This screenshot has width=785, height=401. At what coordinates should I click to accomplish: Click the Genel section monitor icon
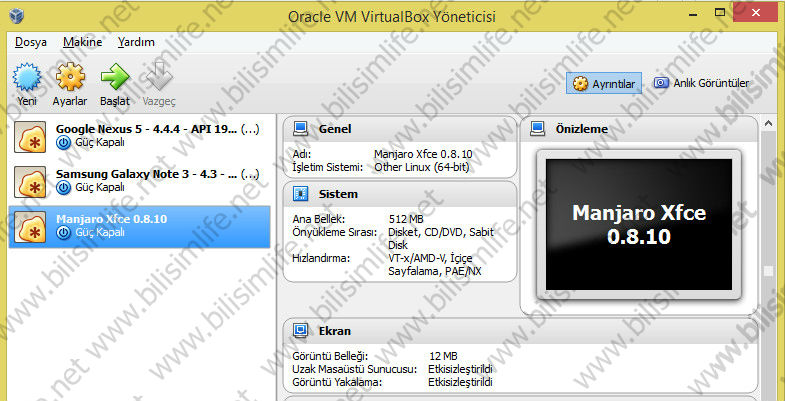click(x=300, y=129)
